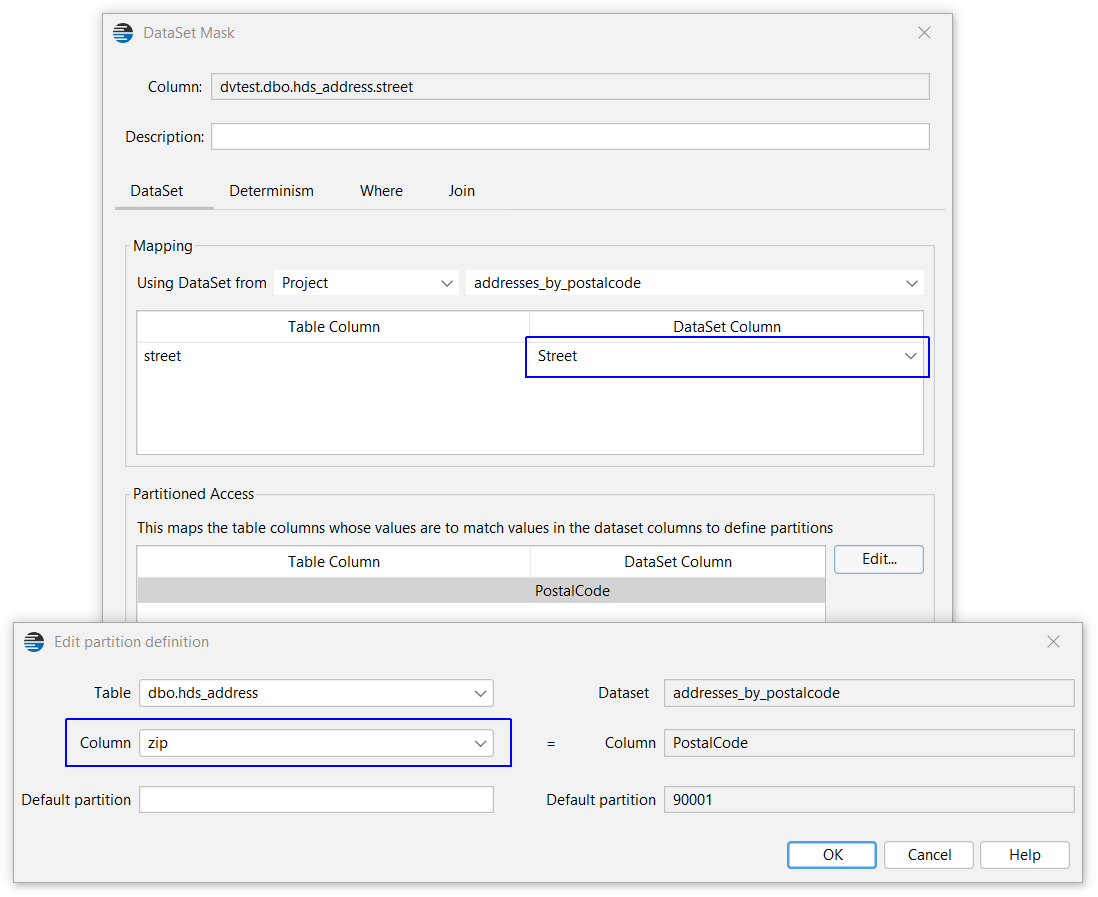This screenshot has width=1098, height=897.
Task: Close the DataSet Mask dialog
Action: tap(924, 33)
